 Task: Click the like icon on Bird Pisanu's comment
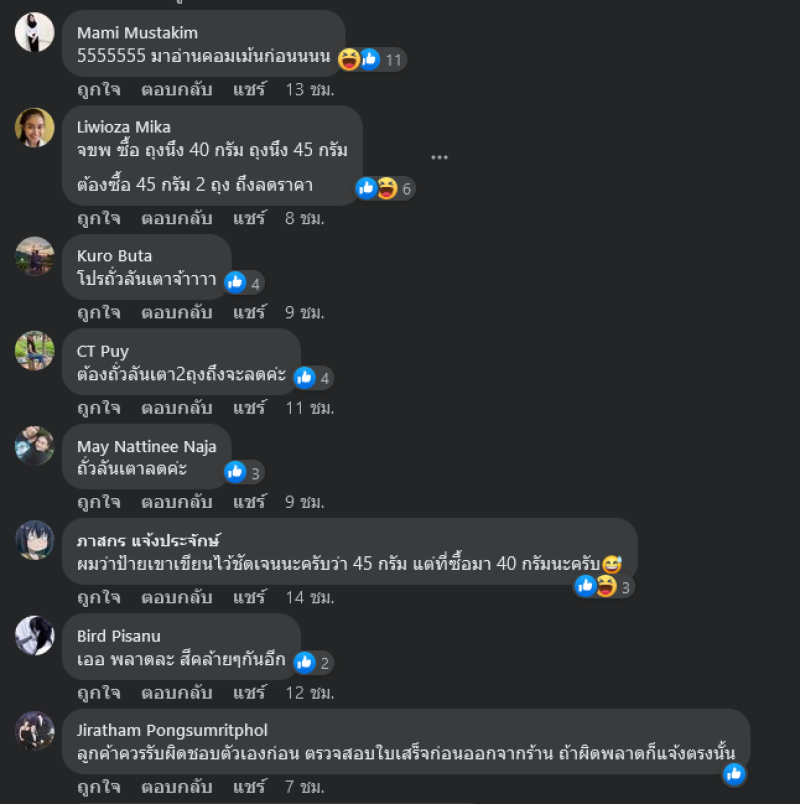tap(304, 662)
